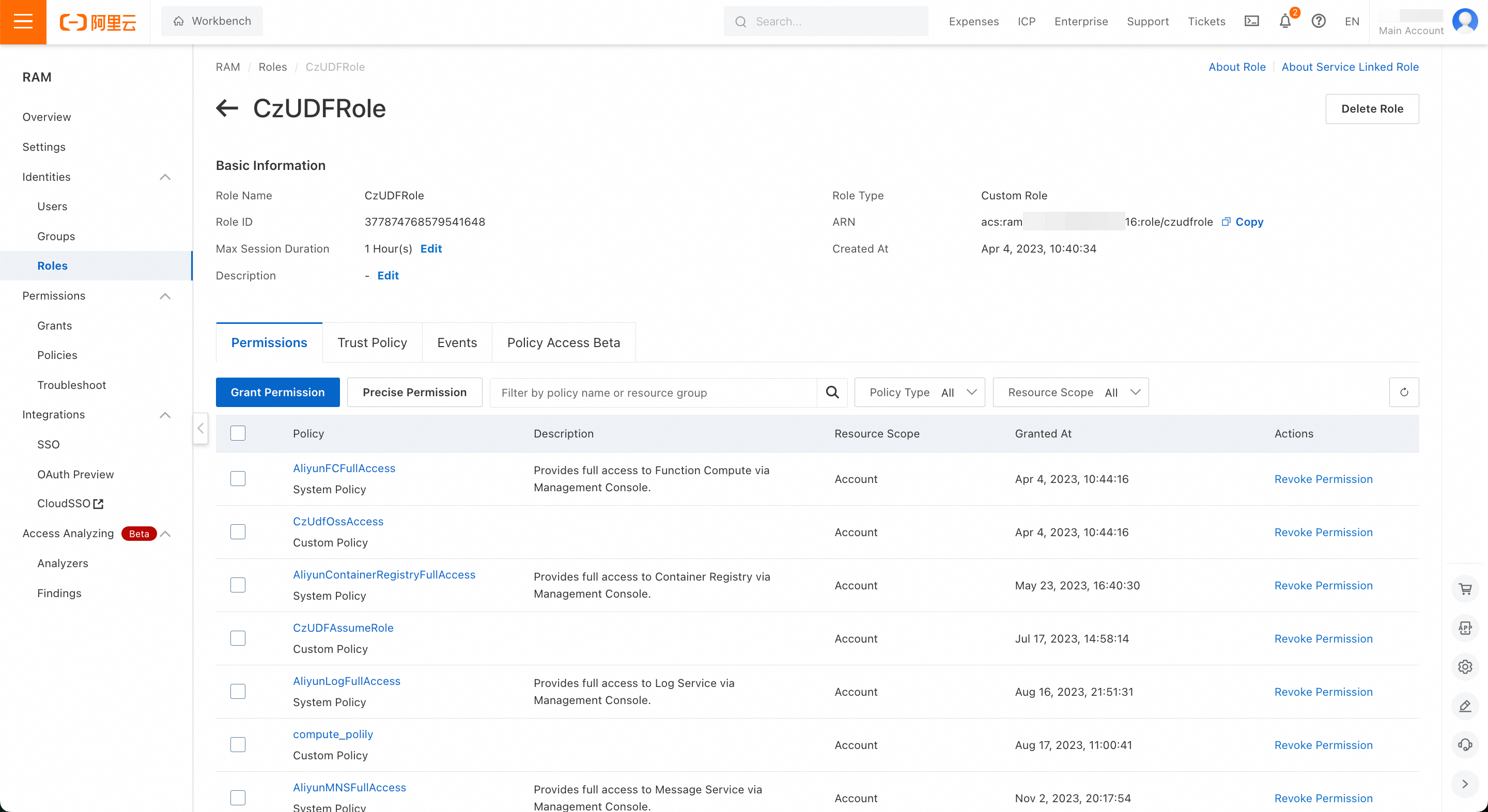
Task: Revoke permission for AliyunLogFullAccess
Action: 1323,692
